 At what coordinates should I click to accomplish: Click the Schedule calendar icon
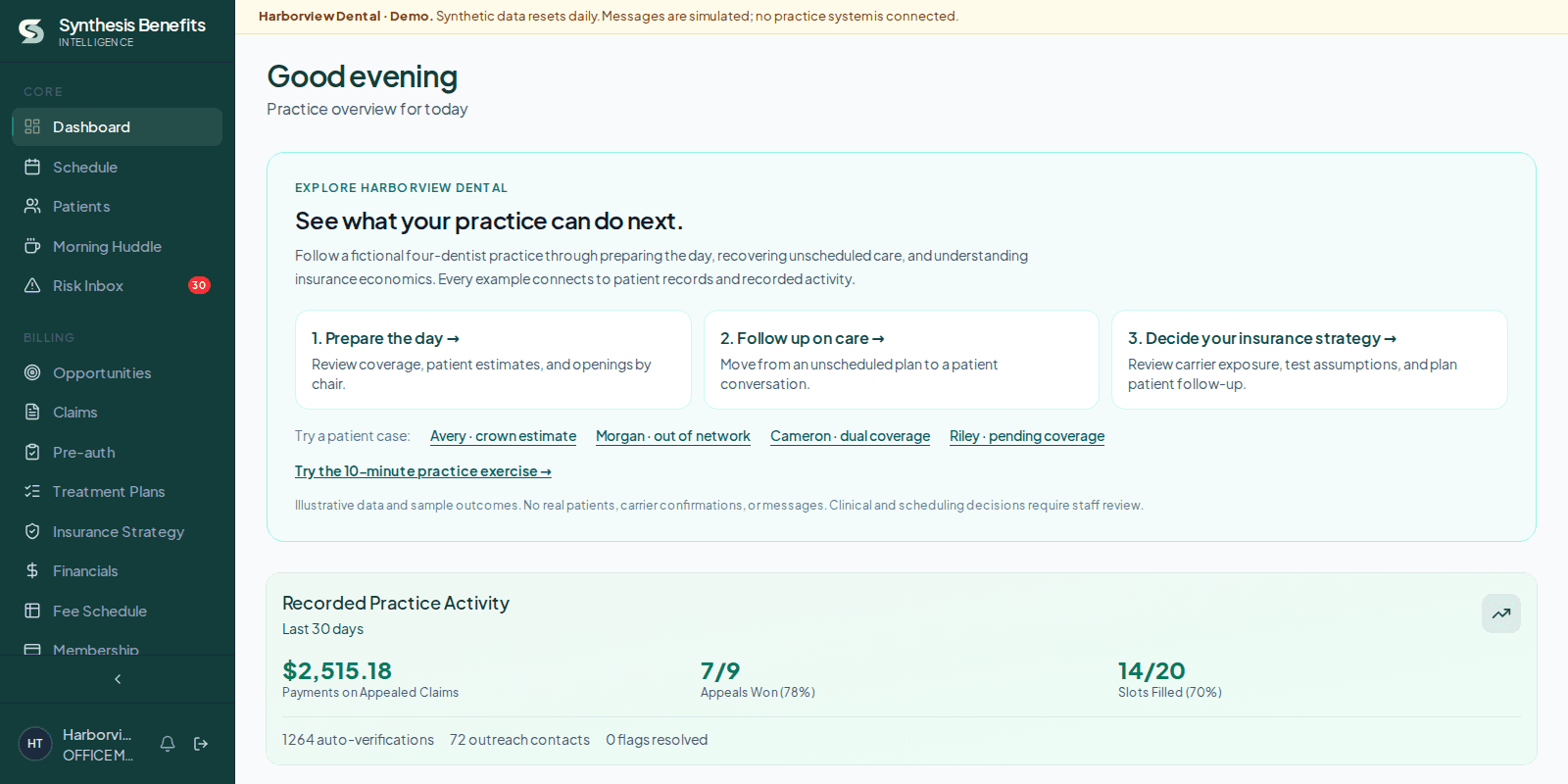[32, 167]
